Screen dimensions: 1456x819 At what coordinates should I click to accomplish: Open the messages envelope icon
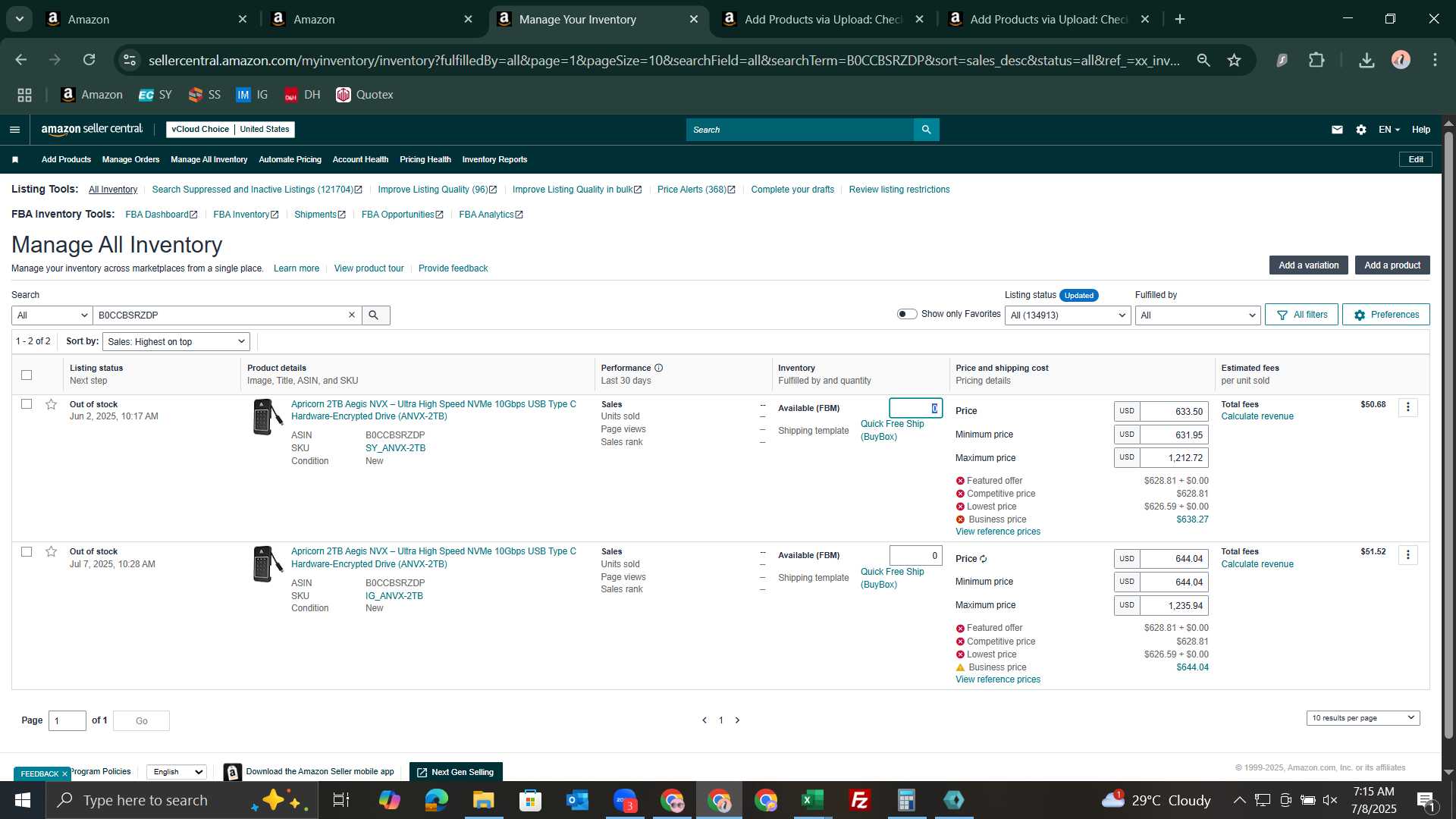(x=1337, y=130)
